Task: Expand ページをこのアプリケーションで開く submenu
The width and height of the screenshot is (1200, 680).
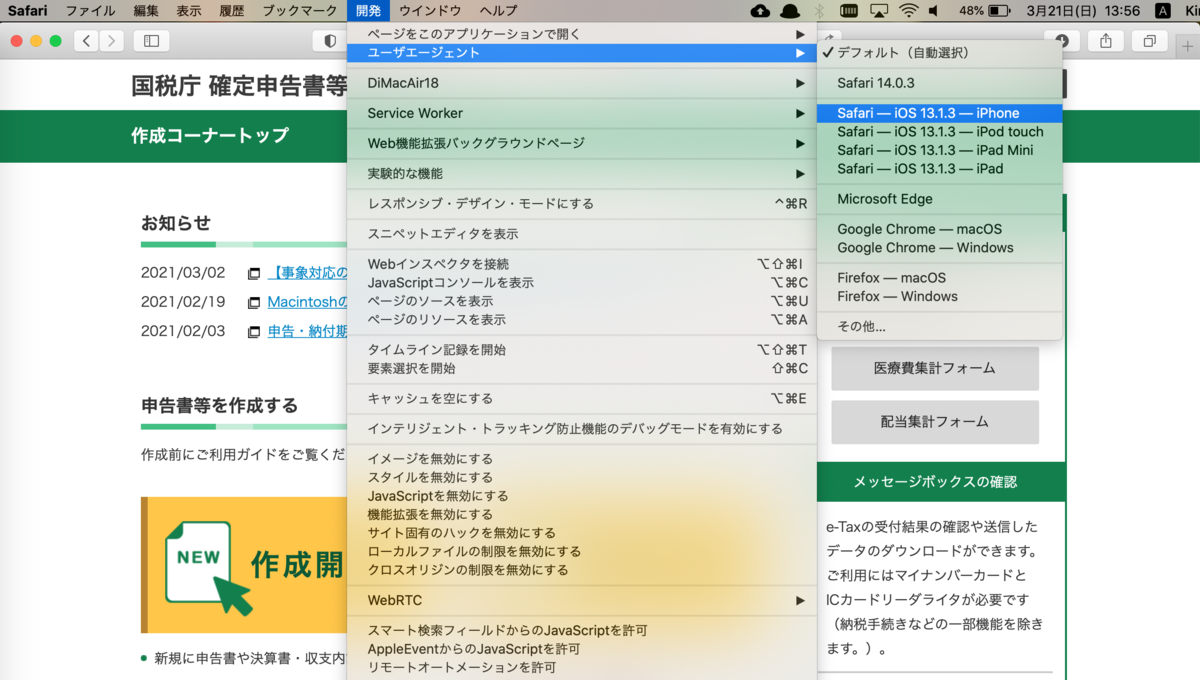Action: [x=582, y=34]
